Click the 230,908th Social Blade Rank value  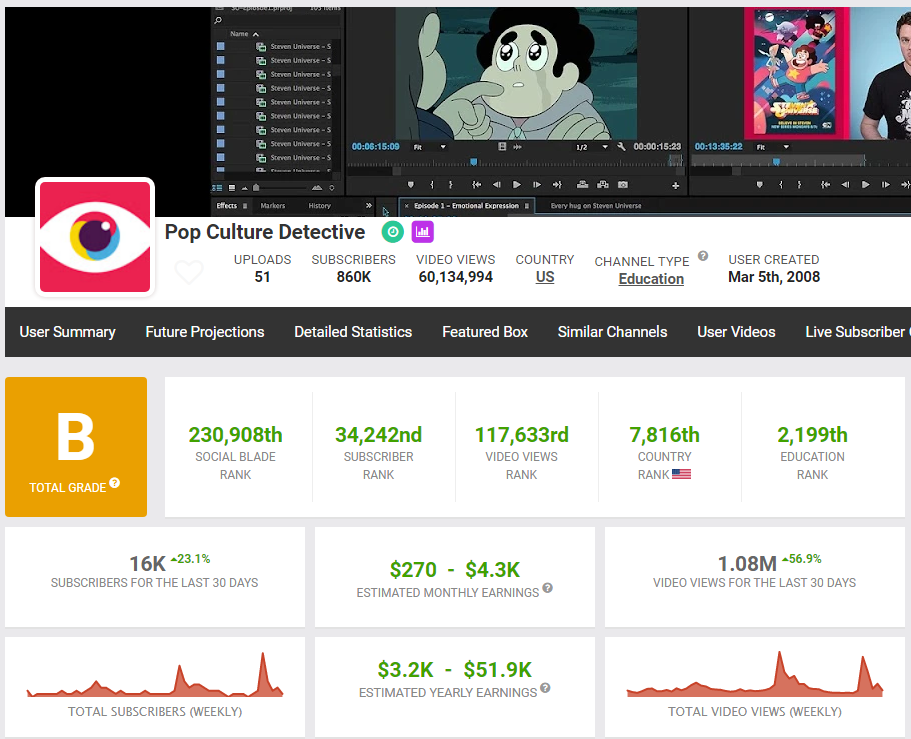[235, 435]
